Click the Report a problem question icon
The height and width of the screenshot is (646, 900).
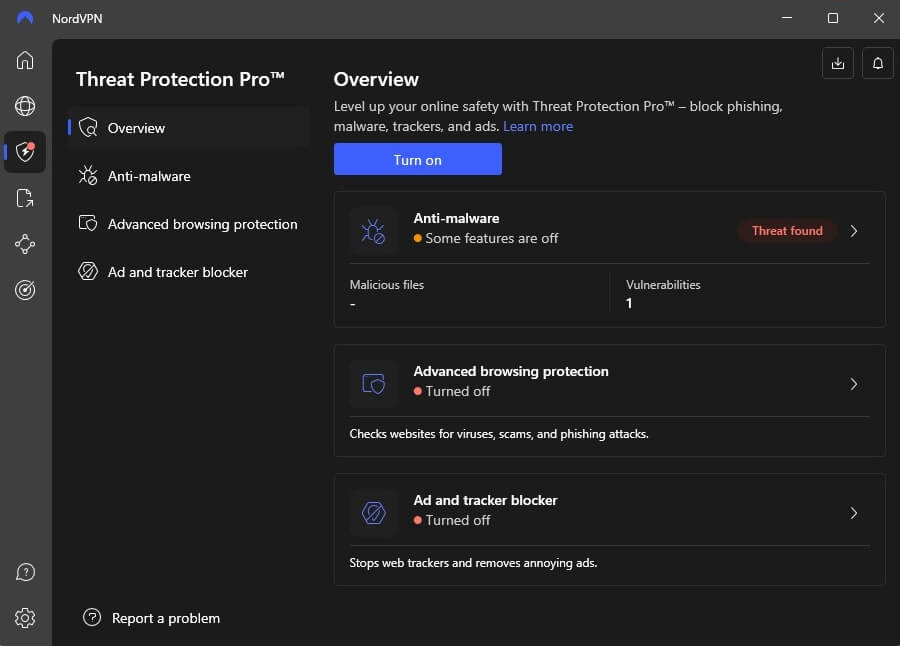(92, 617)
